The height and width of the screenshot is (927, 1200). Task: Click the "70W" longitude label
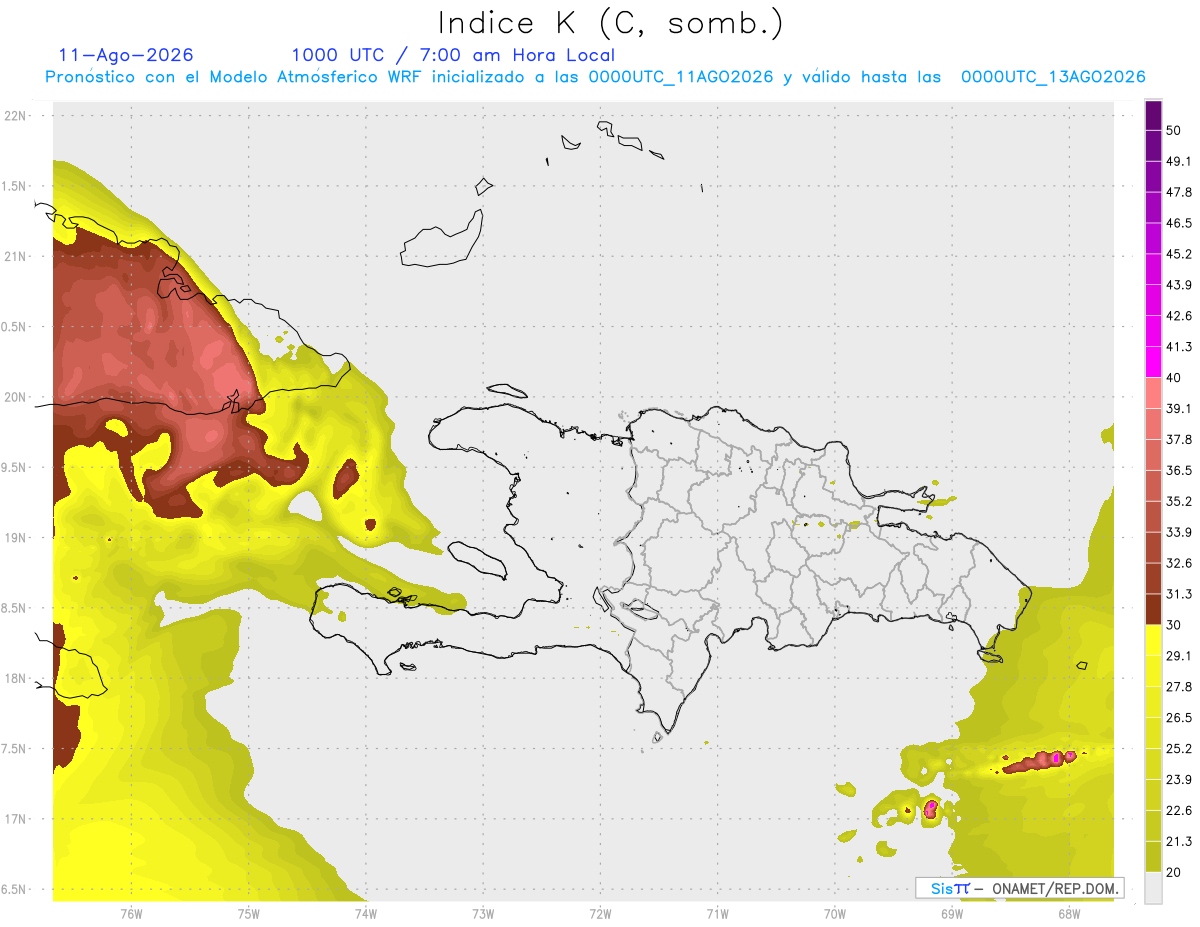[835, 913]
